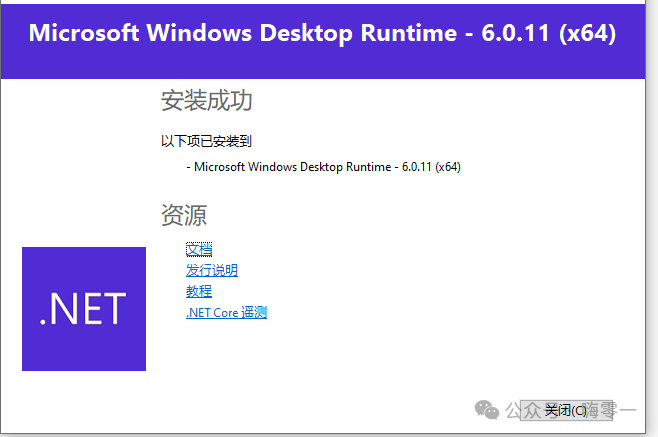Click the 以下项已安装到 text line

pyautogui.click(x=206, y=141)
